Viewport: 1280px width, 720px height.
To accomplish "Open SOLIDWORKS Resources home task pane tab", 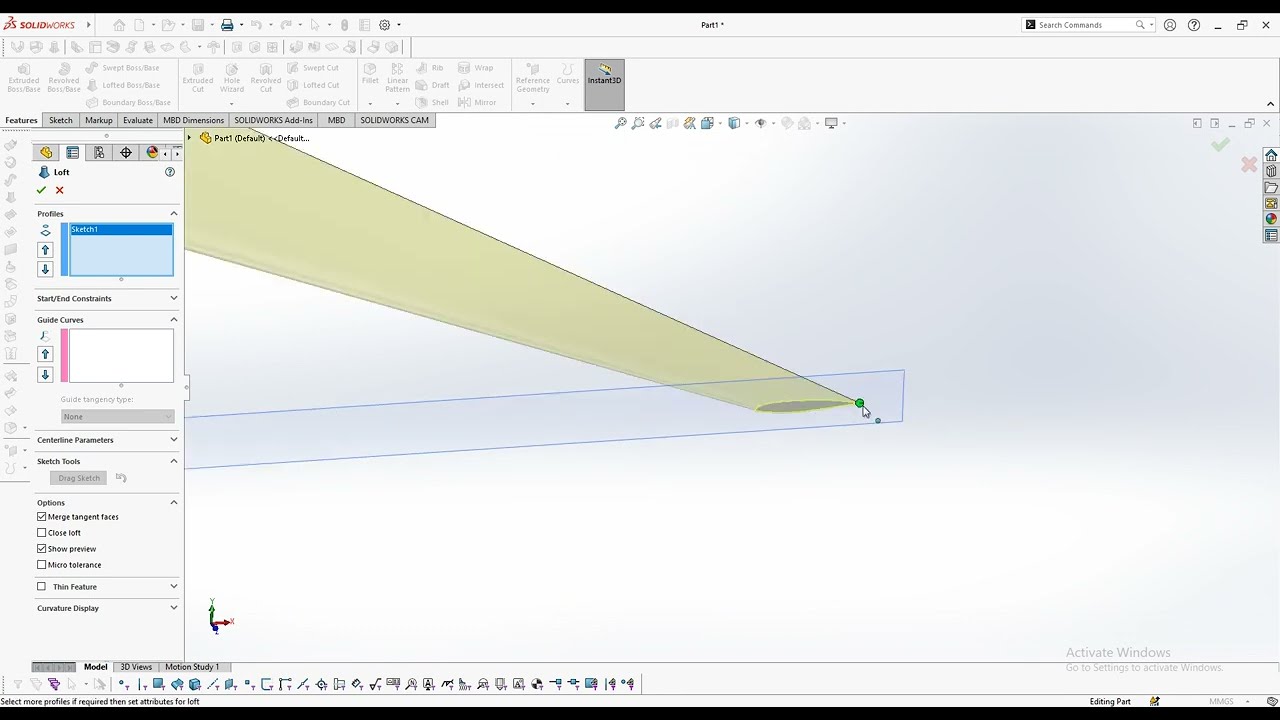I will pos(1271,155).
